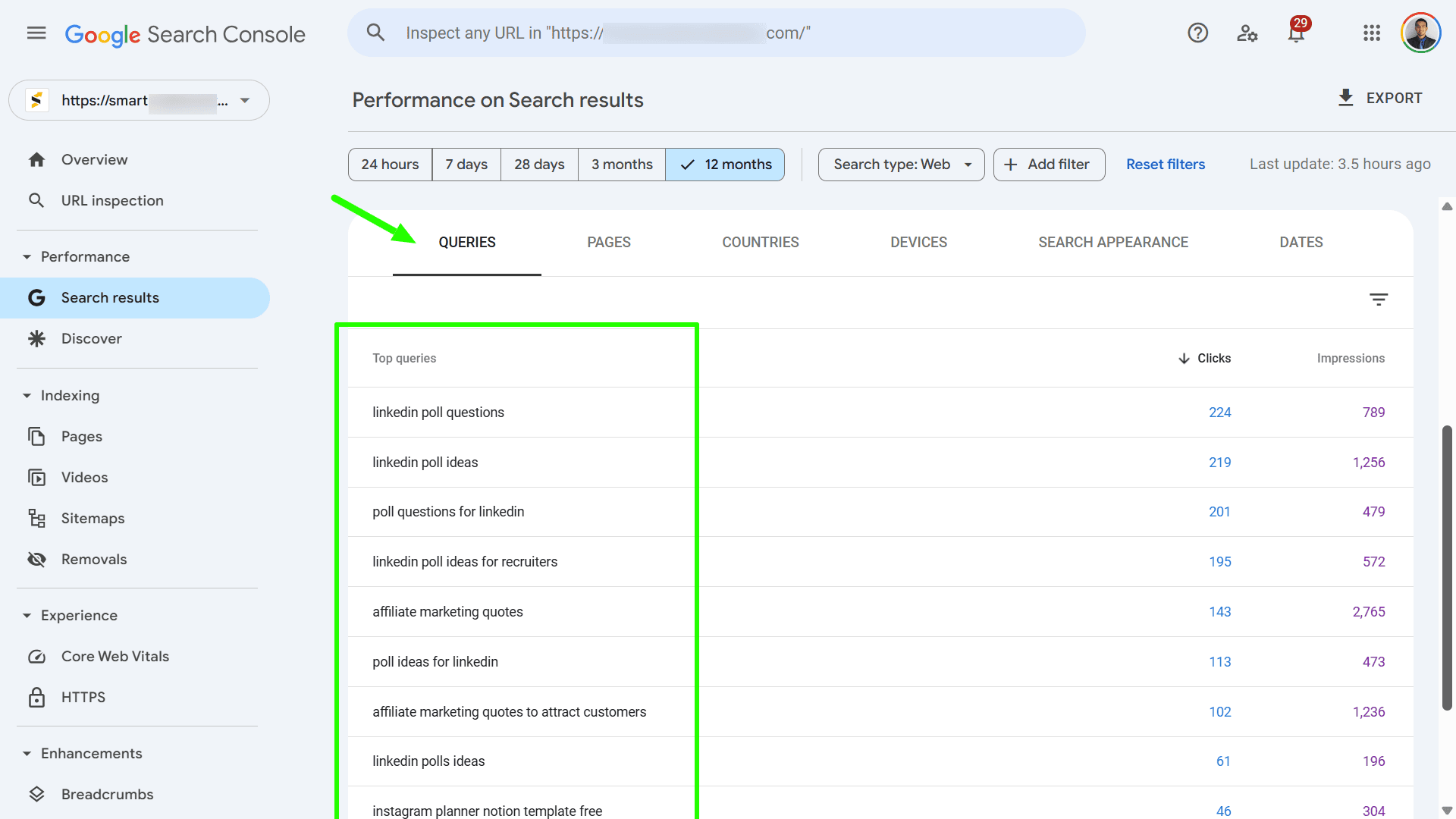Screen dimensions: 1456x819
Task: Click the table filter rows icon
Action: 1379,300
